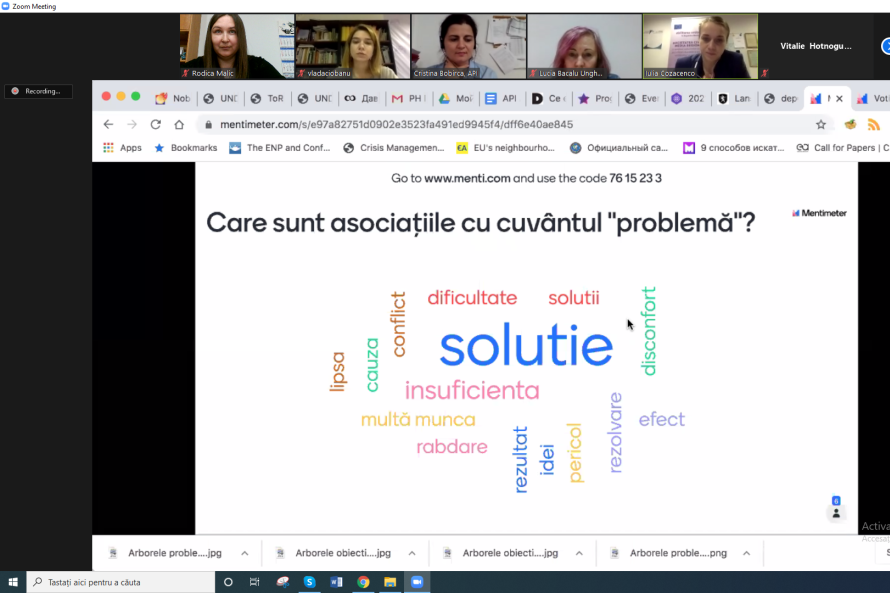Expand options for first Arborele obiecti....jpg download
Screen dimensions: 890x593
click(x=411, y=553)
